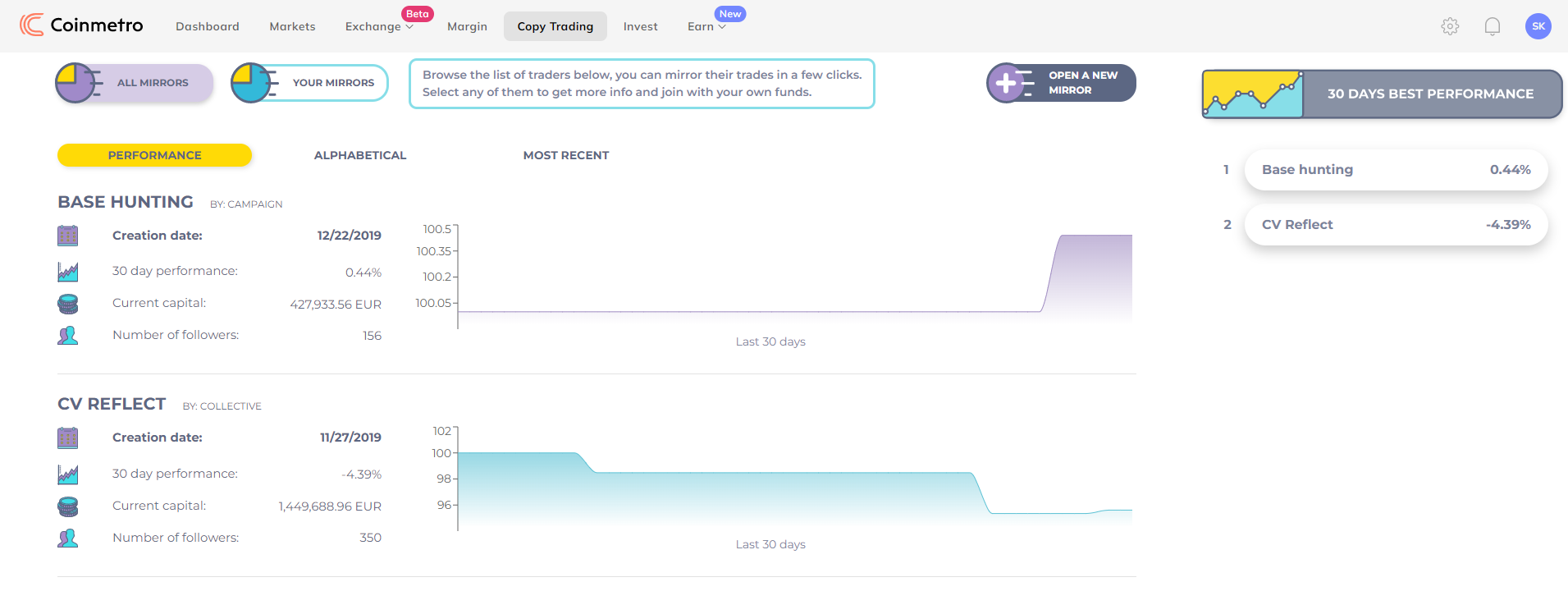Image resolution: width=1568 pixels, height=614 pixels.
Task: Click Base Hunting creation date calendar icon
Action: (68, 236)
